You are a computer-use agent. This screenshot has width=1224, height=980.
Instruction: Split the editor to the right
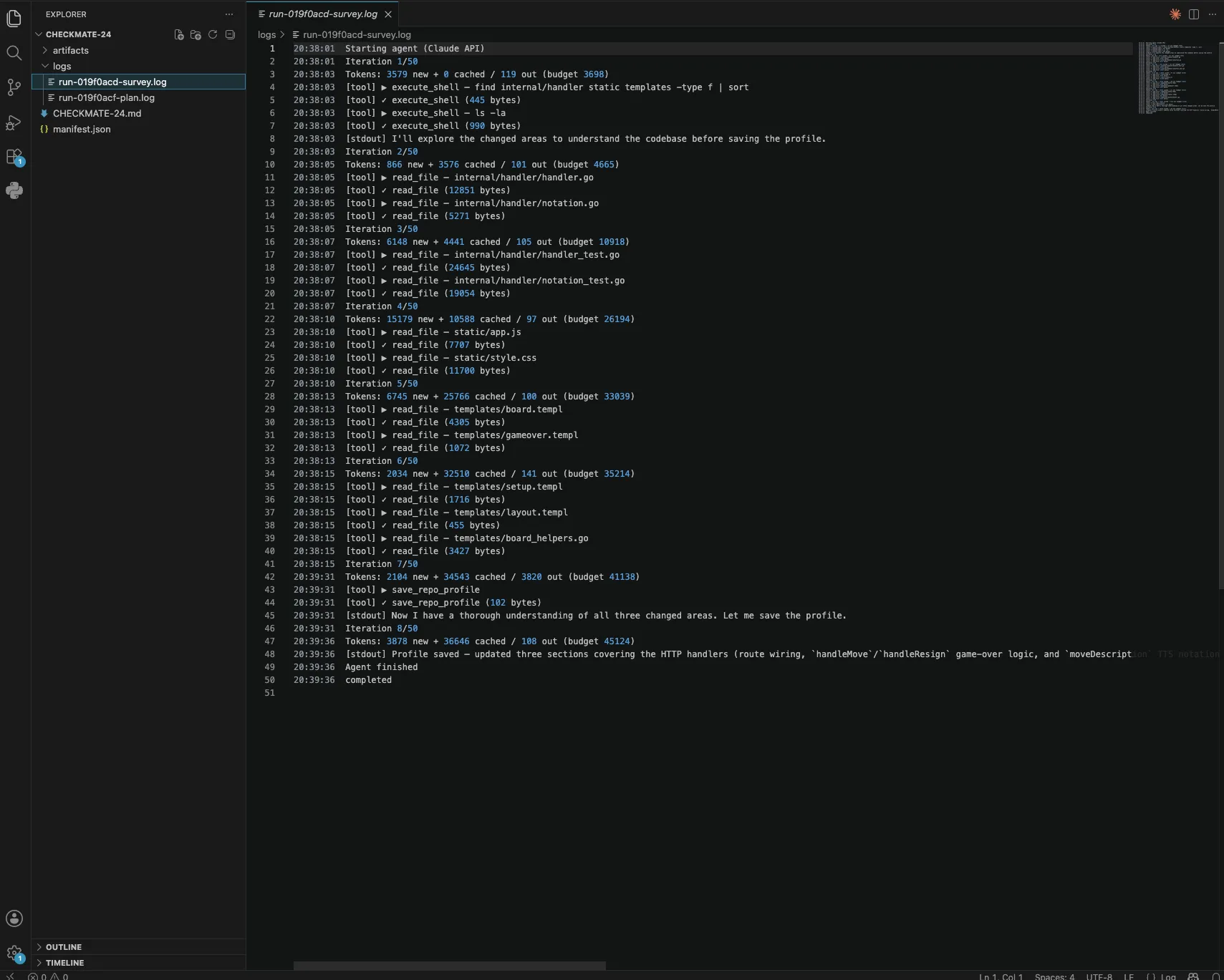click(1194, 14)
